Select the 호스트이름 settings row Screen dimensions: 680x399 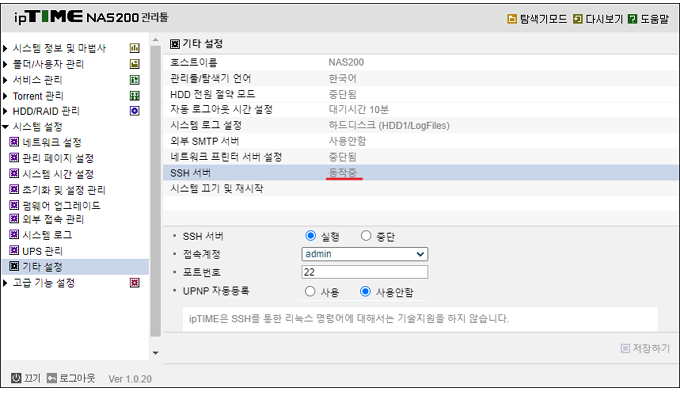(x=421, y=62)
